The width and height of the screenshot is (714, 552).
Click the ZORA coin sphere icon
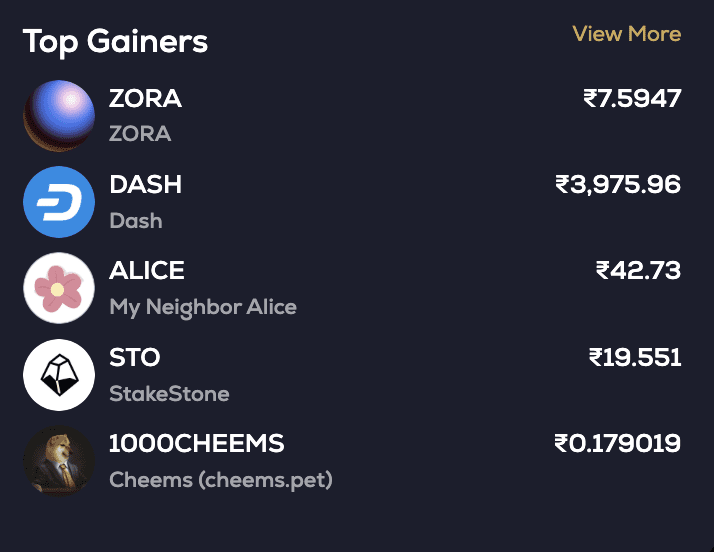(58, 115)
